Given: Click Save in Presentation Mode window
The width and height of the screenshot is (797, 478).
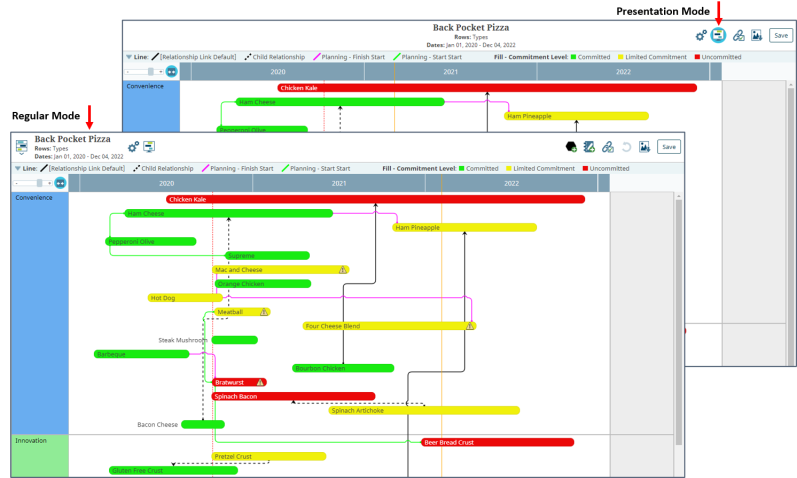Looking at the screenshot, I should [x=781, y=36].
